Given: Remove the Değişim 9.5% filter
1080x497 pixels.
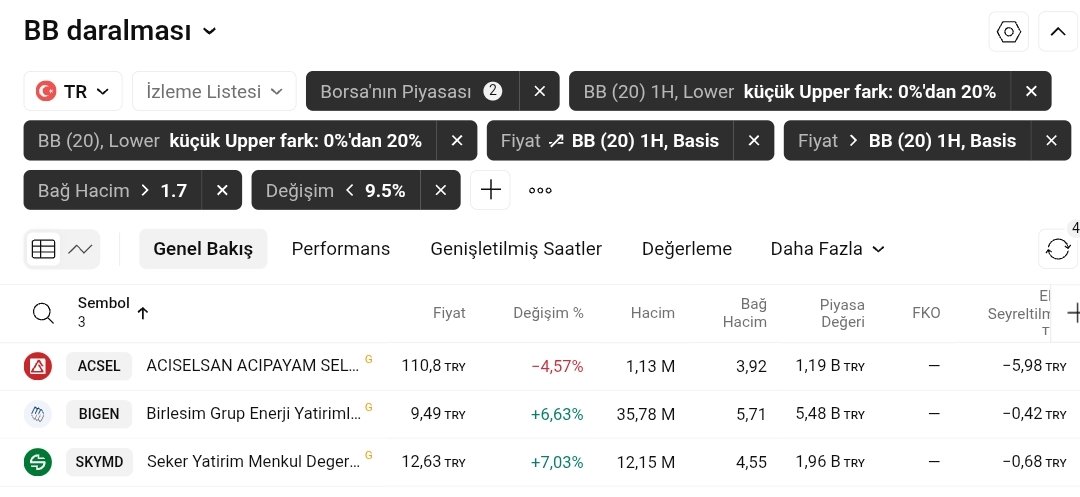Looking at the screenshot, I should point(441,190).
